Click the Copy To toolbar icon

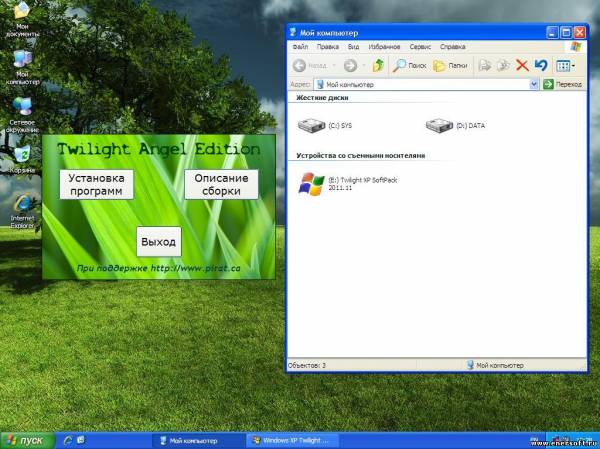(503, 65)
